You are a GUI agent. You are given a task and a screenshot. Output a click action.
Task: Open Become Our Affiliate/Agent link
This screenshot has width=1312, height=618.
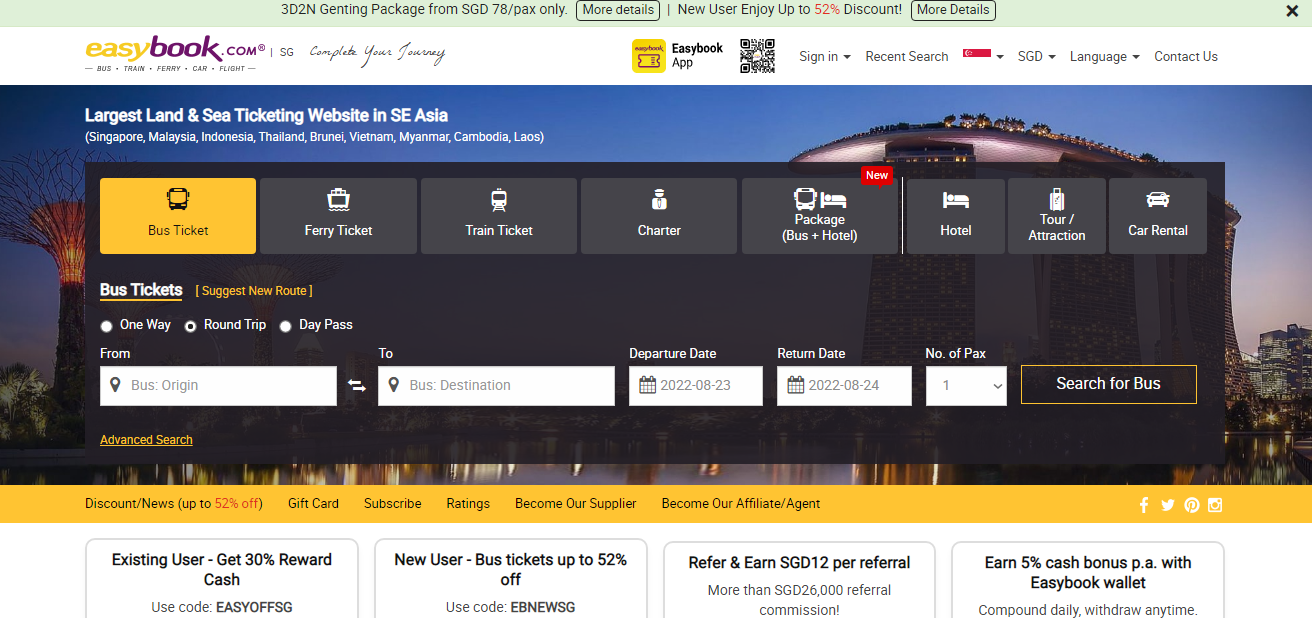coord(741,504)
